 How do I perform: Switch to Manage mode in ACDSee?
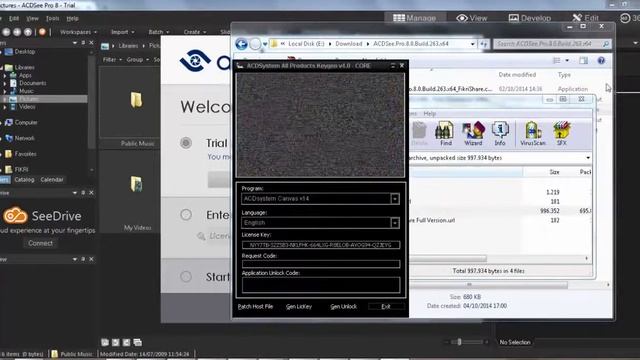414,18
